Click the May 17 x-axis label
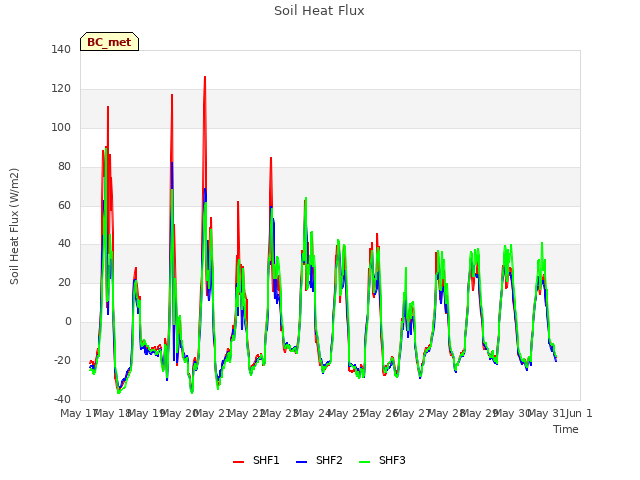This screenshot has width=640, height=480. click(x=78, y=413)
